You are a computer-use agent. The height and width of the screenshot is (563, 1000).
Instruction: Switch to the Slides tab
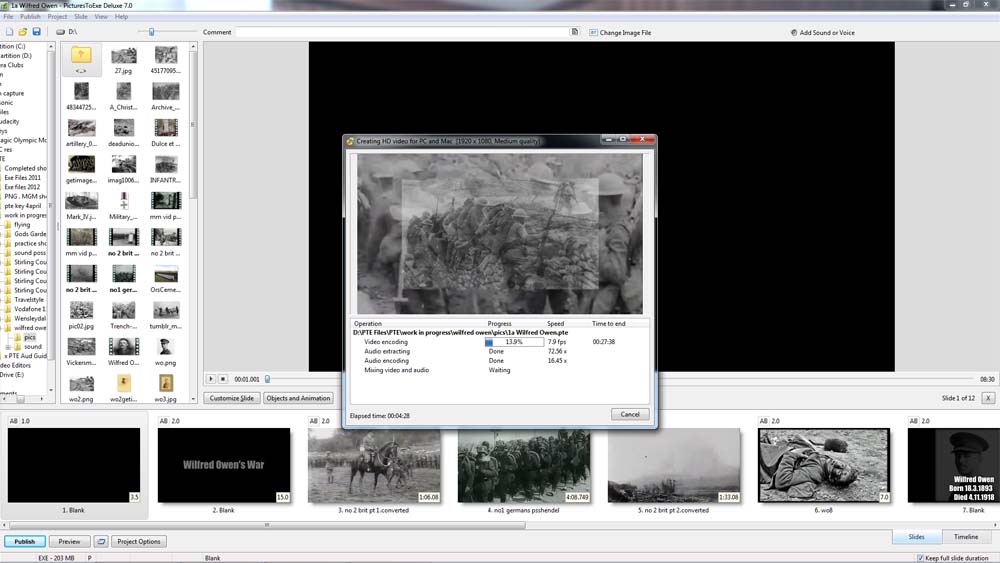(916, 537)
